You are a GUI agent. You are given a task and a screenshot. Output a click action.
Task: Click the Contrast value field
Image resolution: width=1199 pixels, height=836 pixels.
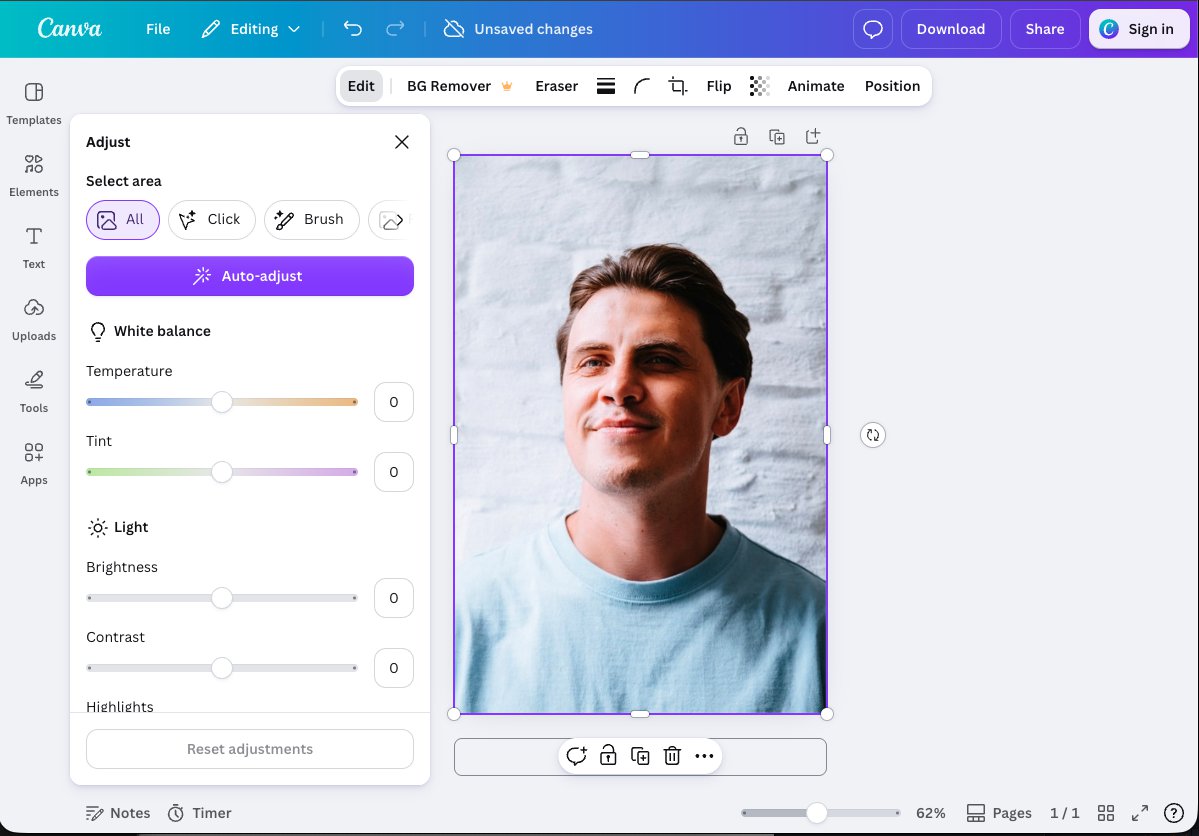click(x=394, y=668)
